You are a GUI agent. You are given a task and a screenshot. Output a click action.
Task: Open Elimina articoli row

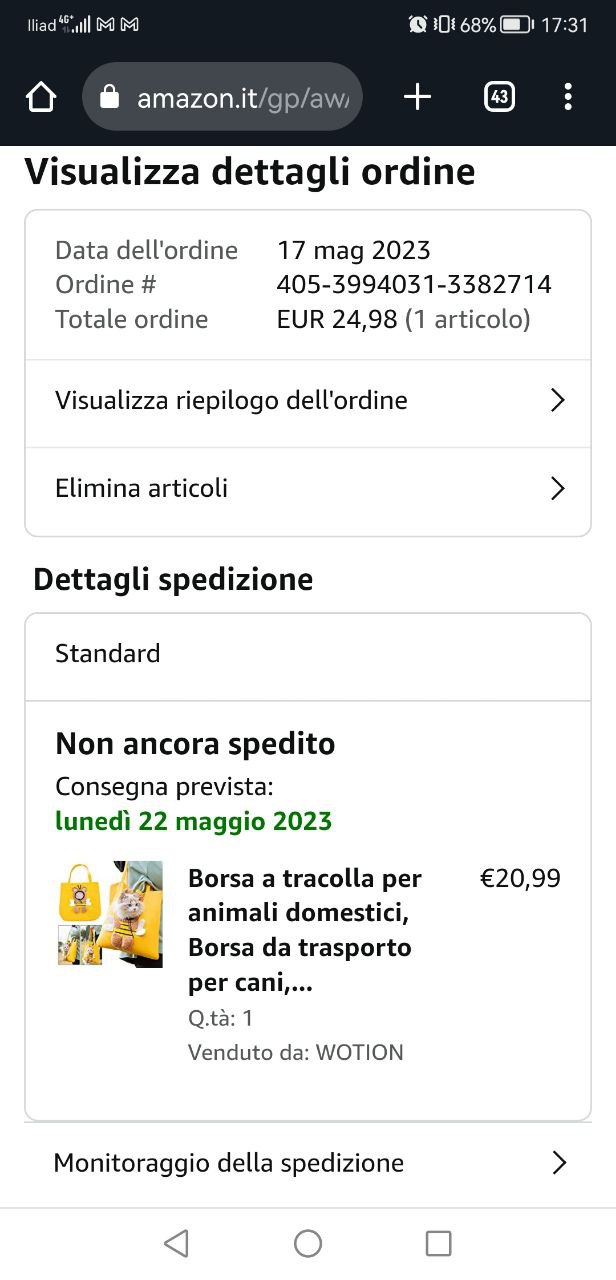[x=142, y=488]
